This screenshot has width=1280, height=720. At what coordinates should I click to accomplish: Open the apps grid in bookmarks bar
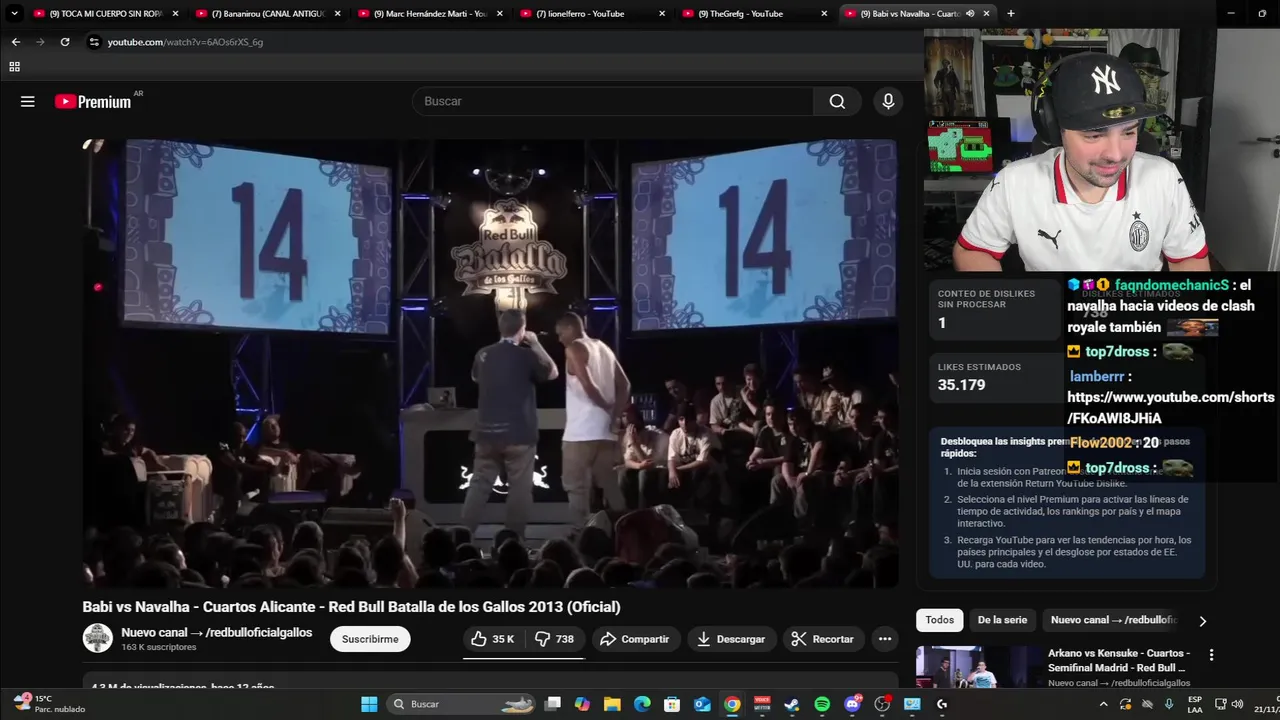14,67
